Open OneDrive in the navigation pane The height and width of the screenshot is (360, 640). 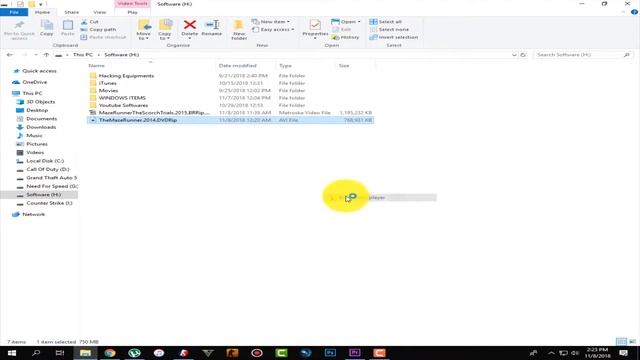pyautogui.click(x=34, y=82)
